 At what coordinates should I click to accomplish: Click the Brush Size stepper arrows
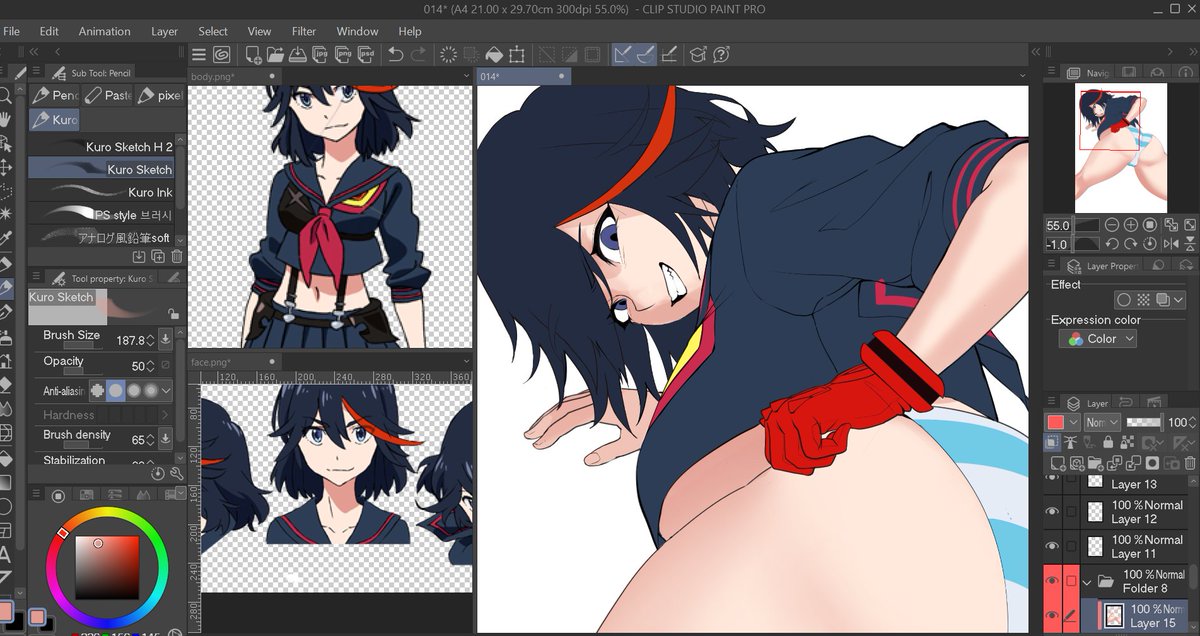pyautogui.click(x=150, y=340)
